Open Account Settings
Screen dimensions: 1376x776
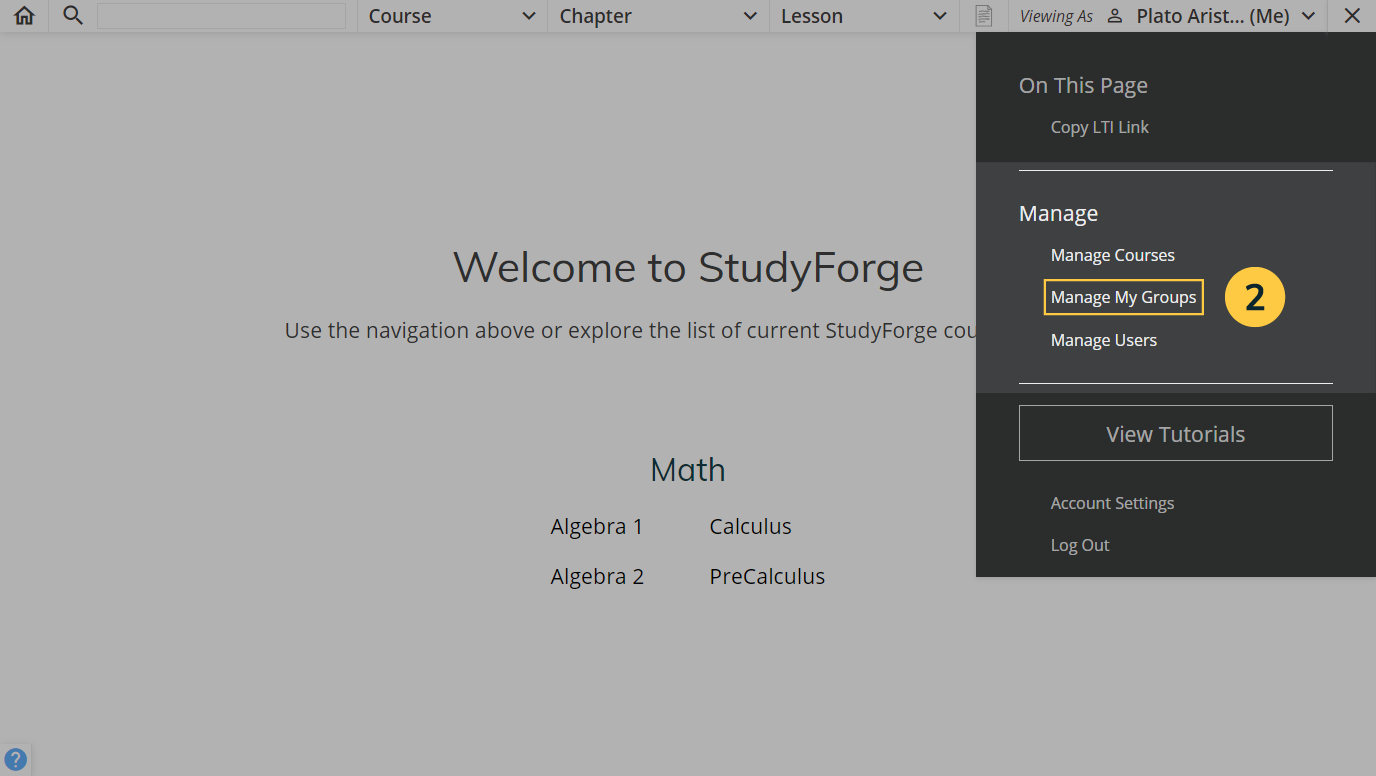[1112, 503]
